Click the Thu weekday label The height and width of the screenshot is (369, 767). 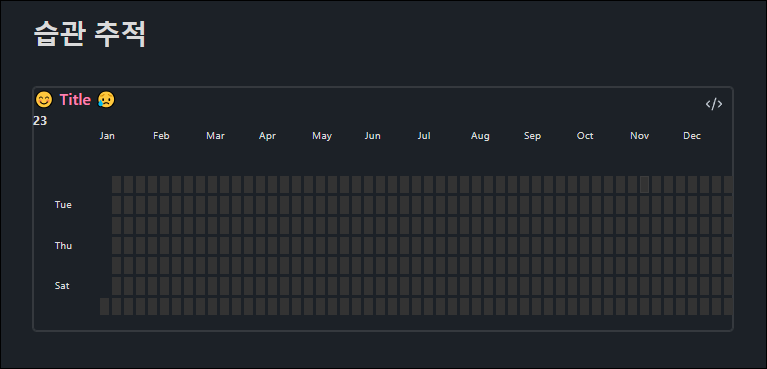63,246
